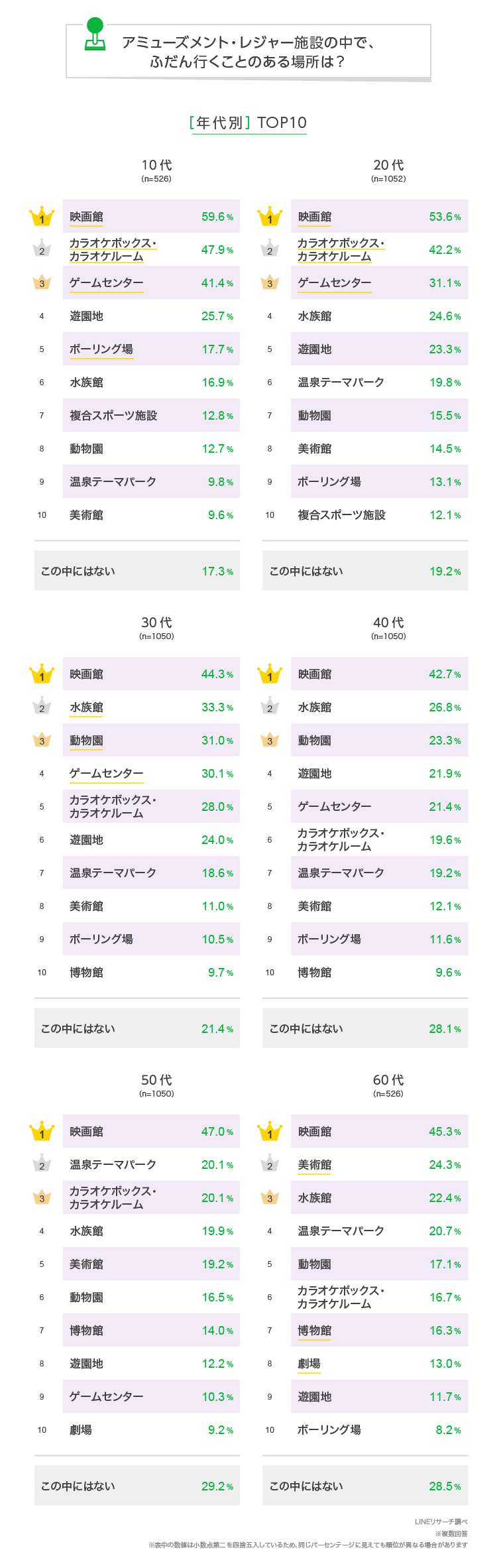This screenshot has width=497, height=1568.
Task: Click the underlined ゲームセンター in the 30代 list
Action: 106,774
